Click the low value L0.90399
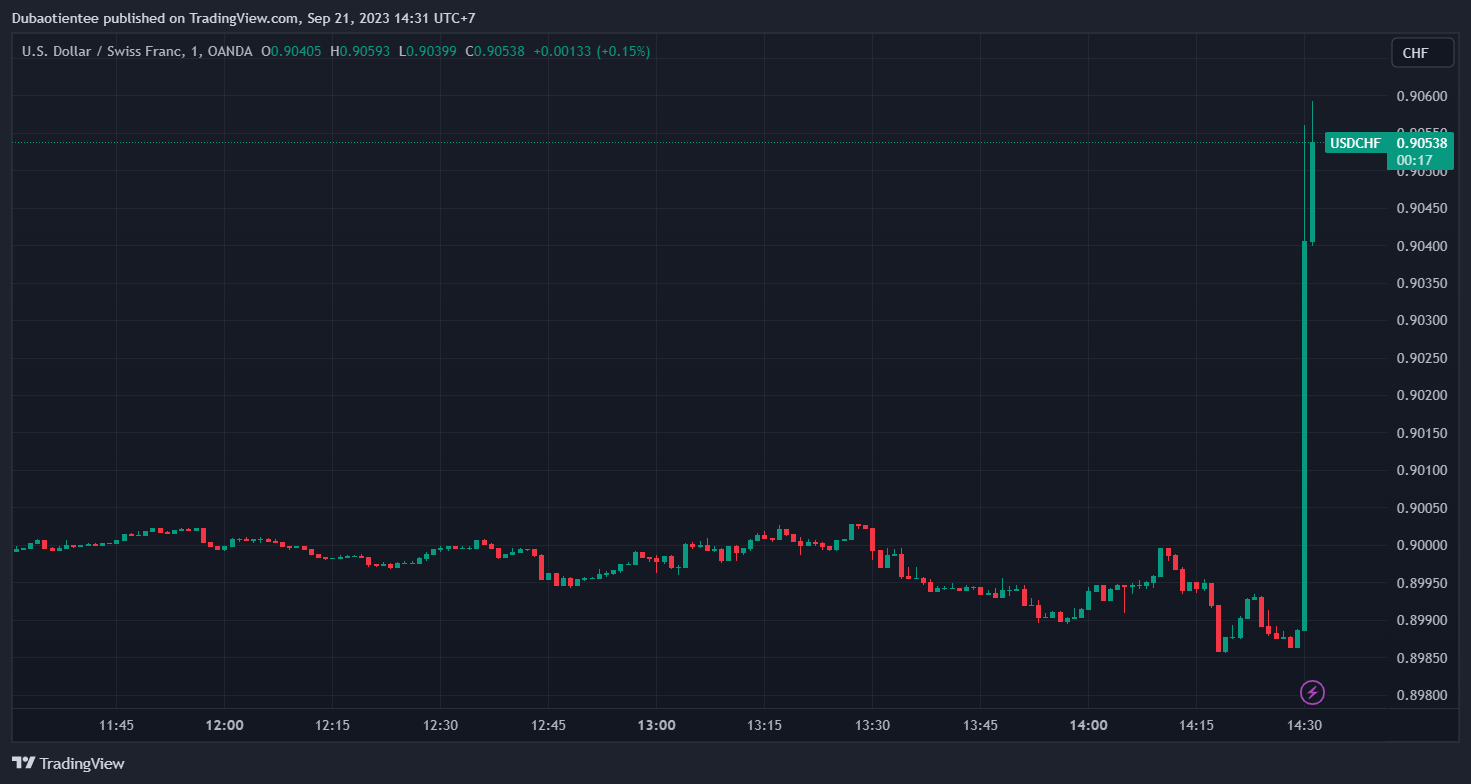1471x784 pixels. coord(431,51)
